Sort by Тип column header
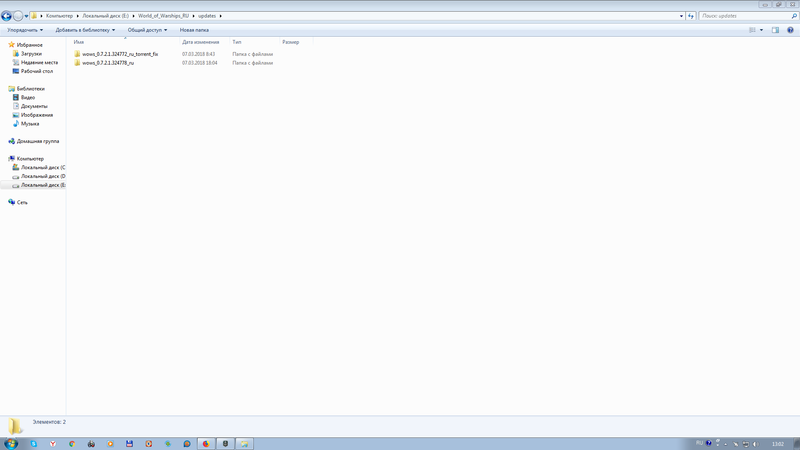Screen dimensions: 800x450 point(237,42)
